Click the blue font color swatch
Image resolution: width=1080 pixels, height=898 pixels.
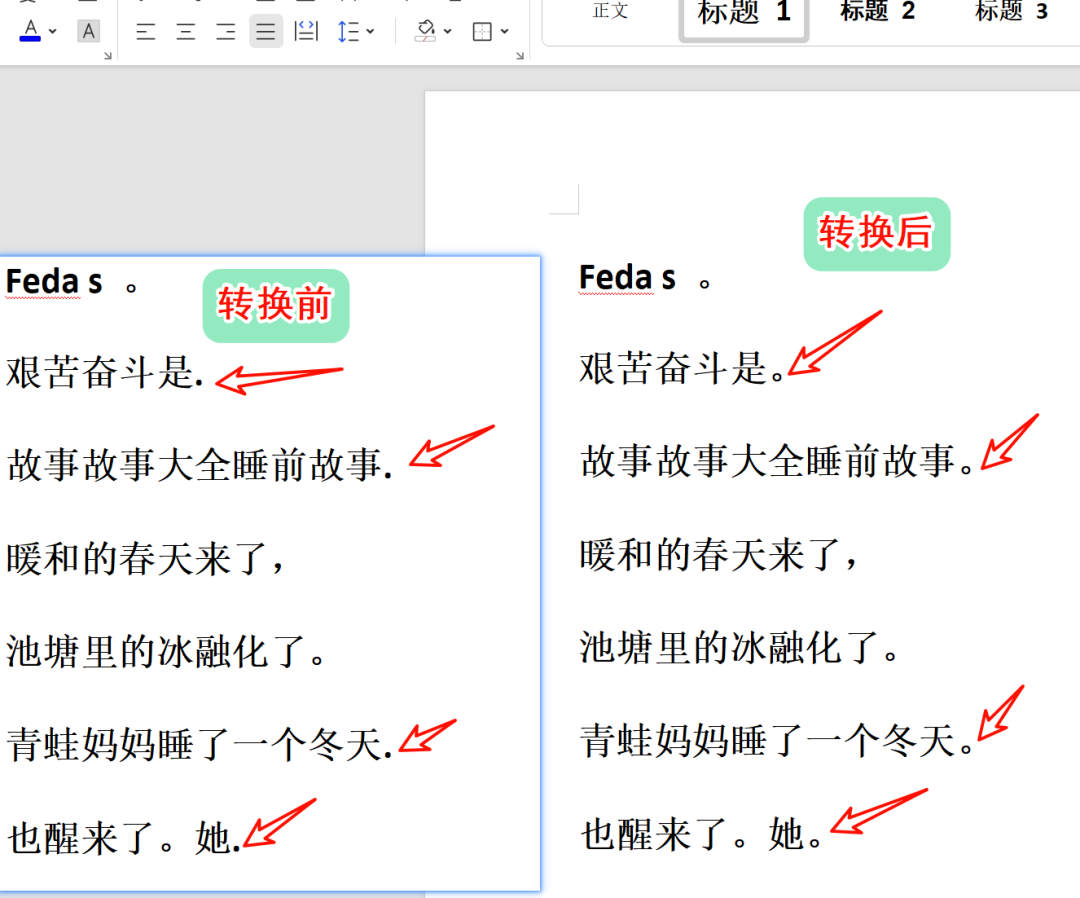[x=29, y=38]
